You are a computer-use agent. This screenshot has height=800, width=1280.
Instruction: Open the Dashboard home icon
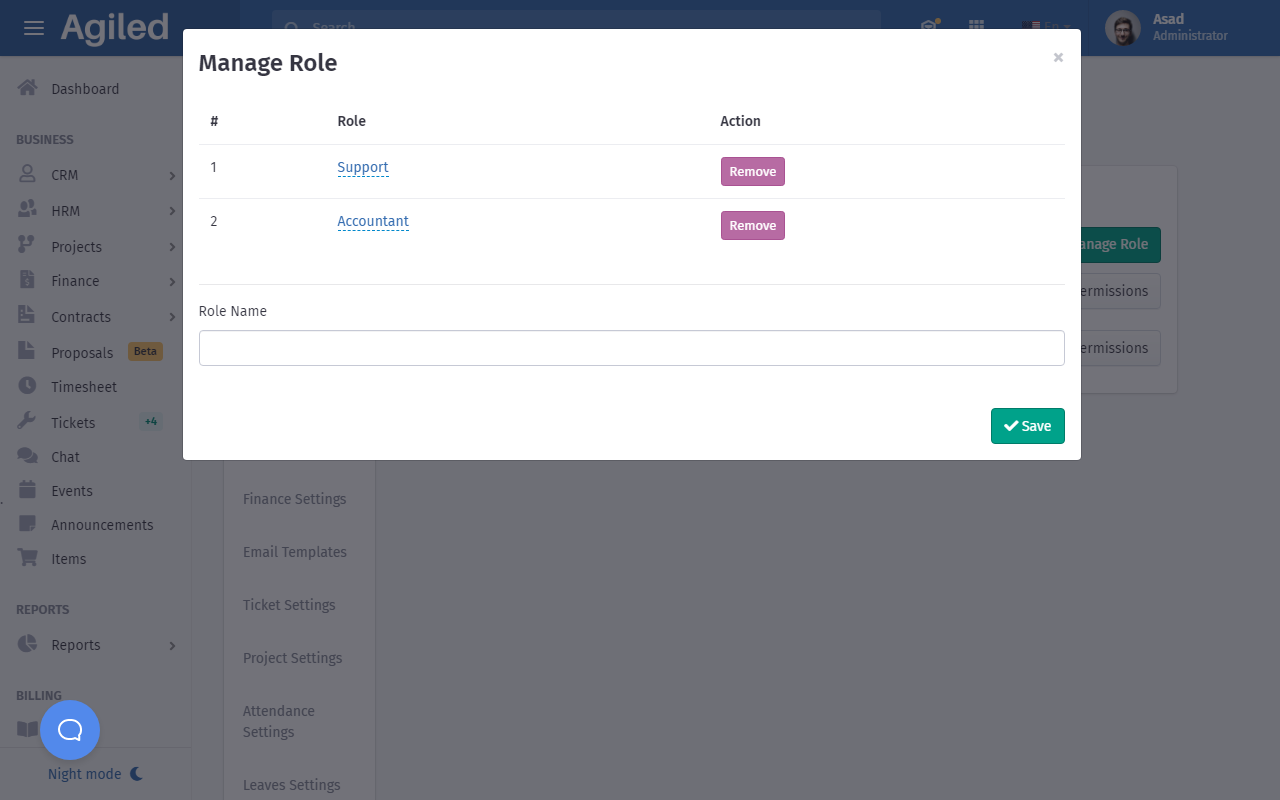click(x=28, y=88)
